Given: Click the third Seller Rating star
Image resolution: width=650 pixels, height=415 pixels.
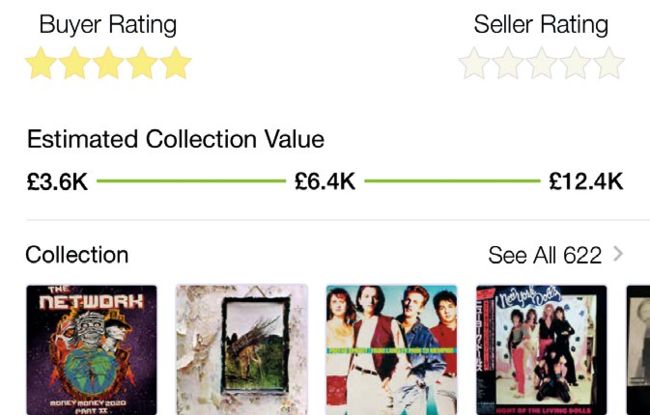Looking at the screenshot, I should click(x=541, y=65).
